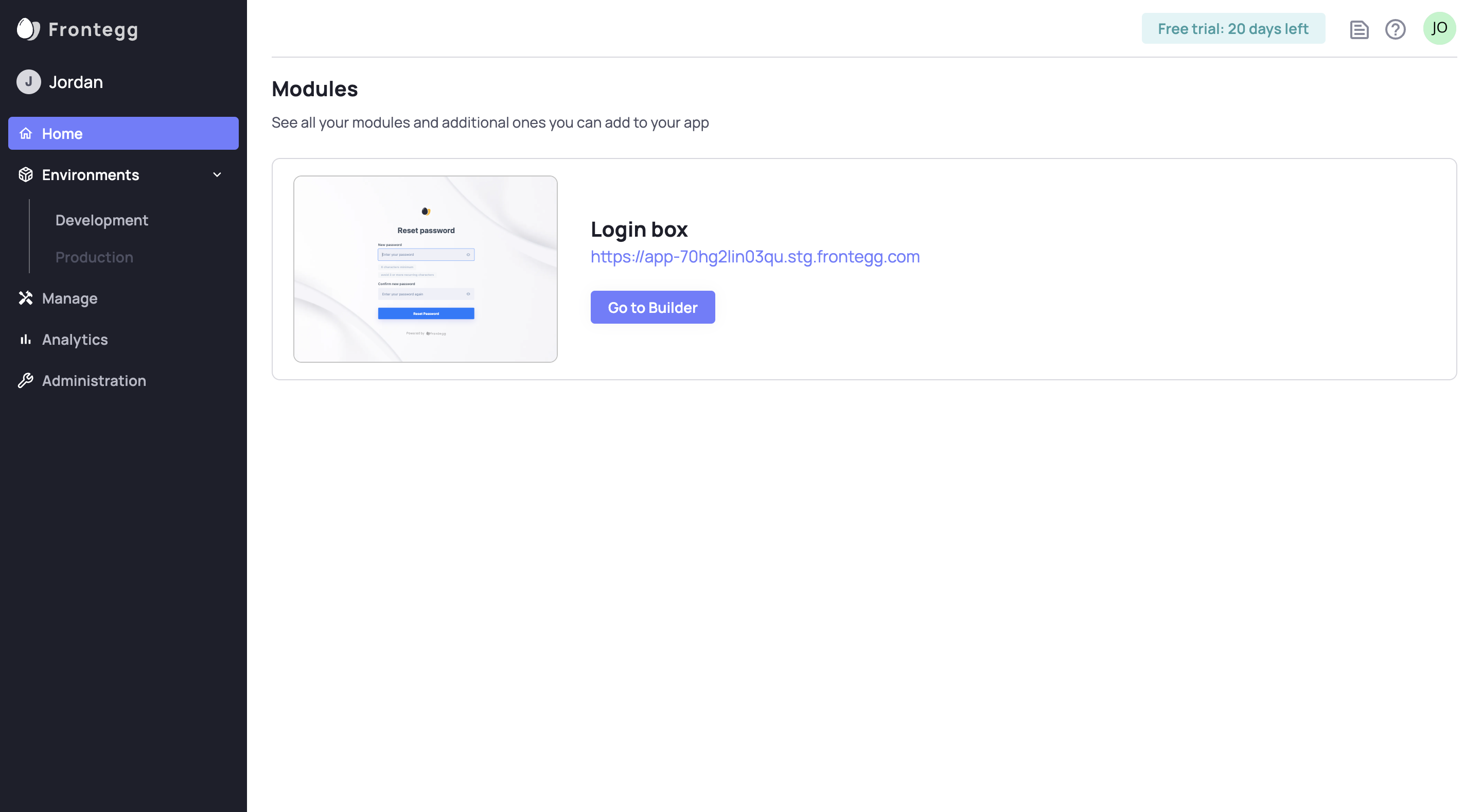This screenshot has width=1482, height=812.
Task: Click the cube icon beside Environments
Action: click(x=26, y=174)
